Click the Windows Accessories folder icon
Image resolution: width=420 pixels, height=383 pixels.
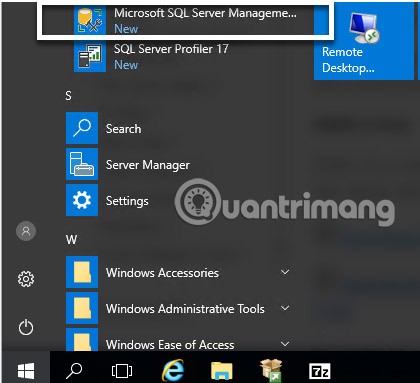[x=82, y=272]
